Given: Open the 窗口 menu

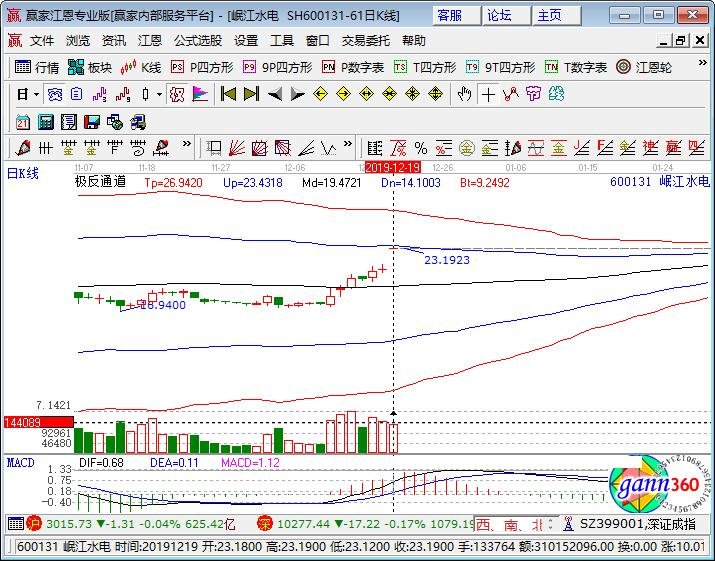Looking at the screenshot, I should pos(317,41).
